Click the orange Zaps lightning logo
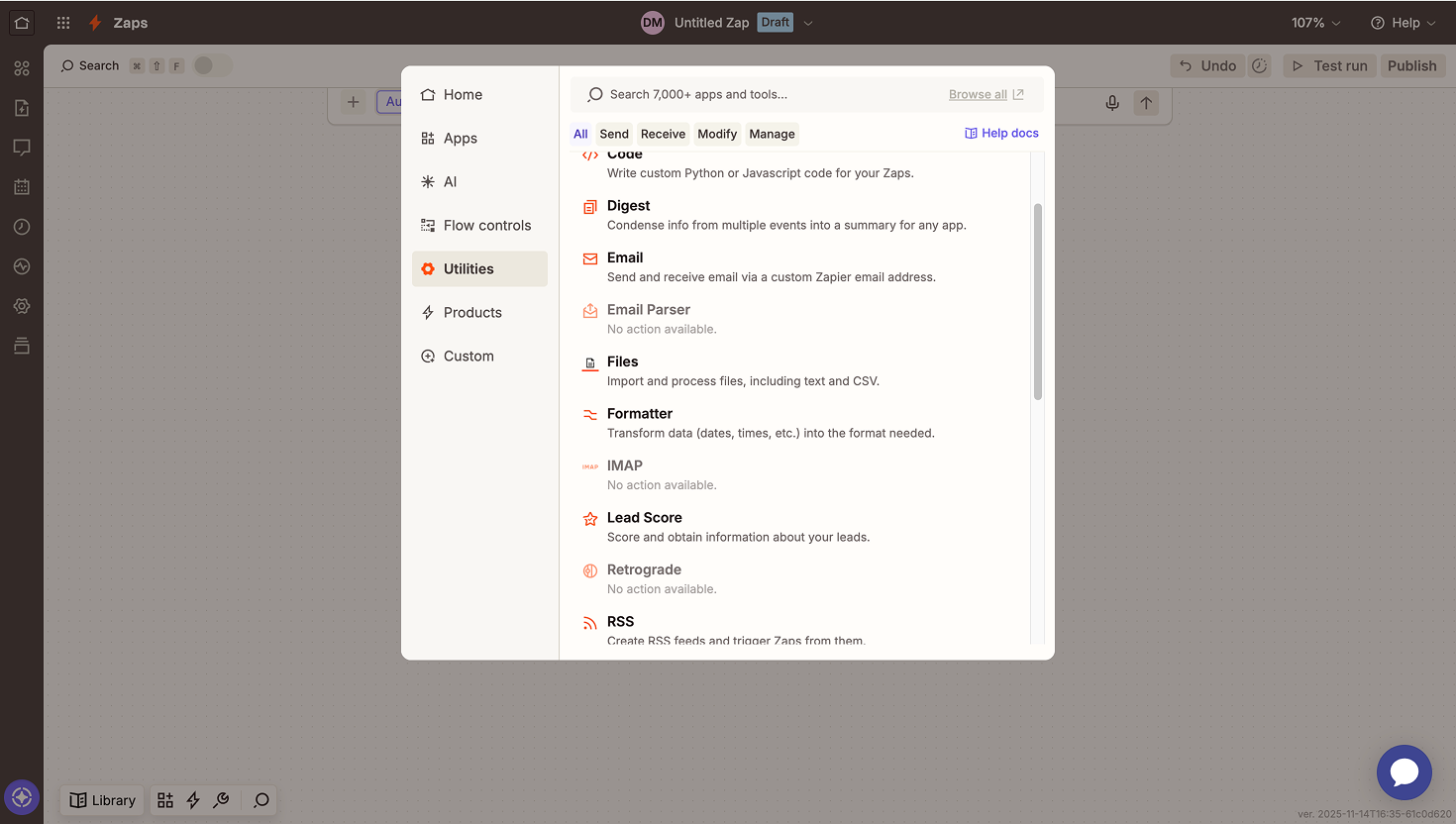The image size is (1456, 824). (x=95, y=23)
